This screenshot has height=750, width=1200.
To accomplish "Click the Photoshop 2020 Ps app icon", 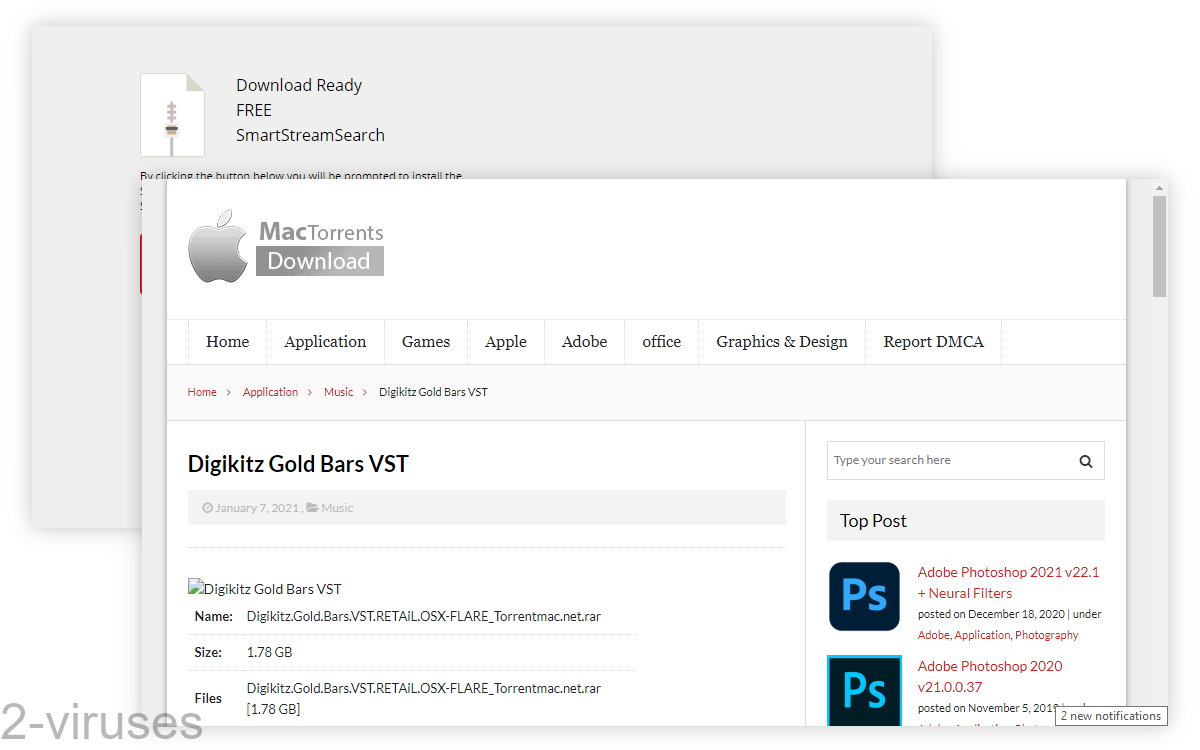I will 864,690.
